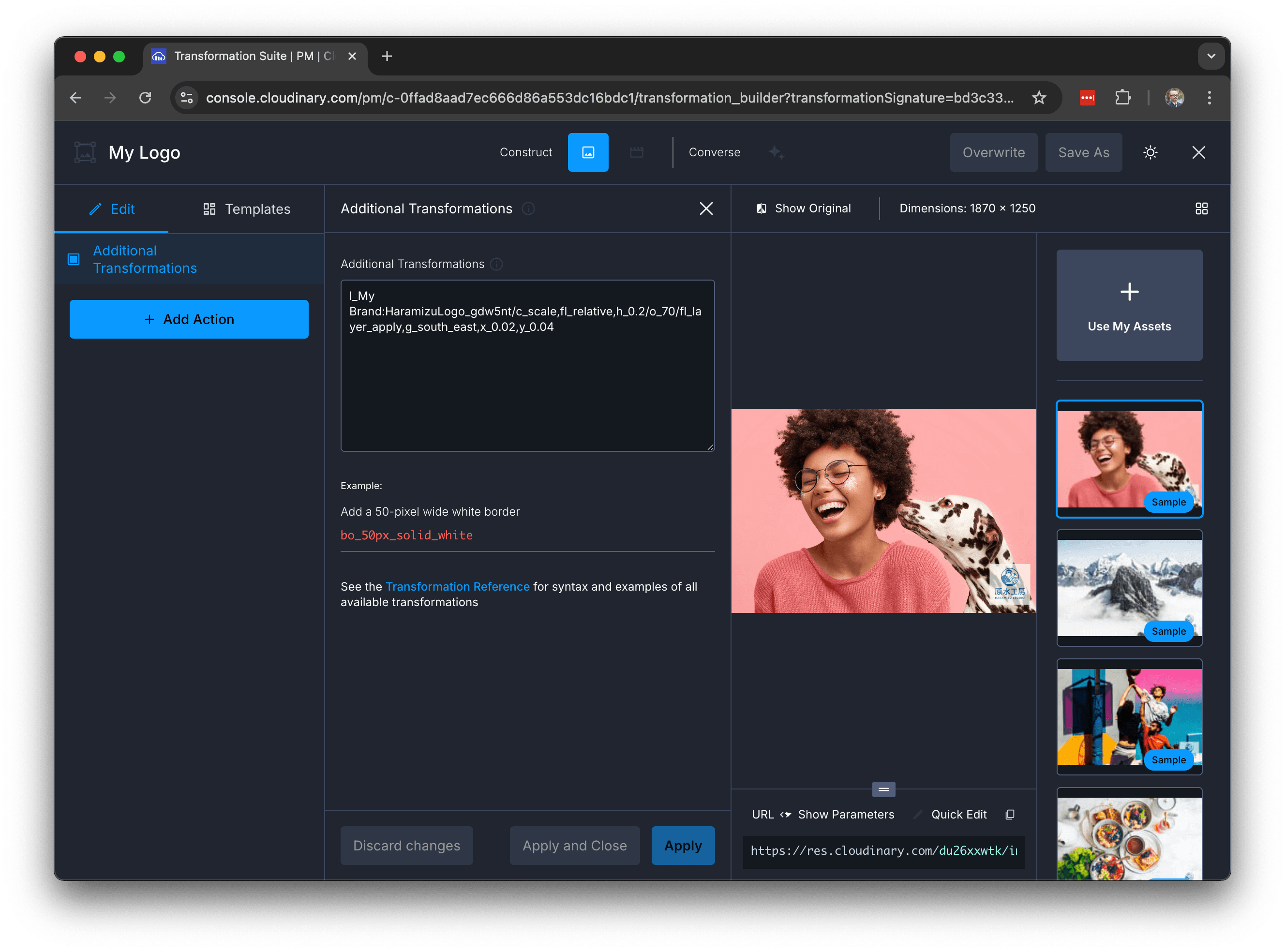
Task: Switch to the Templates tab
Action: coord(247,209)
